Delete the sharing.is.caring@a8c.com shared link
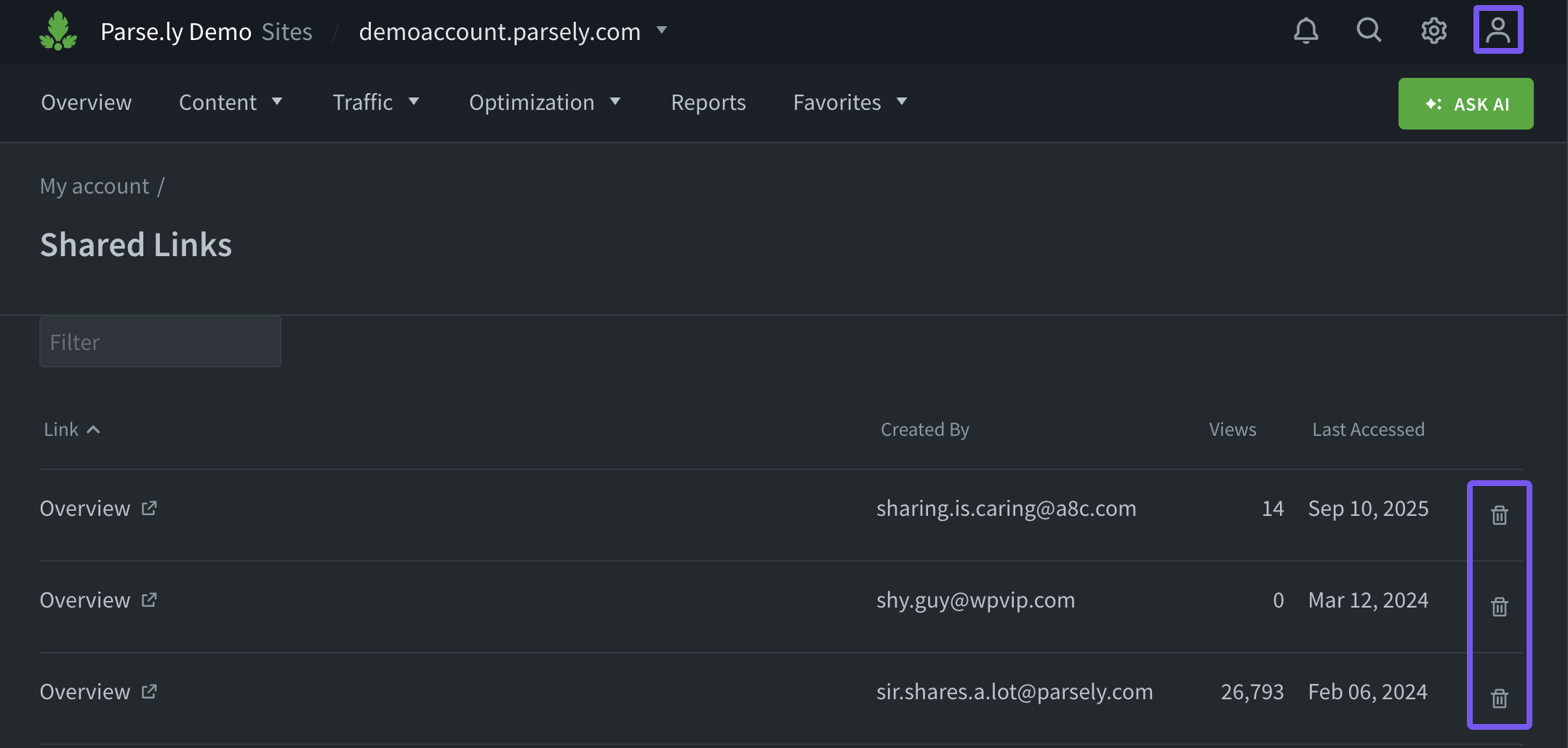Viewport: 1568px width, 748px height. [1499, 515]
